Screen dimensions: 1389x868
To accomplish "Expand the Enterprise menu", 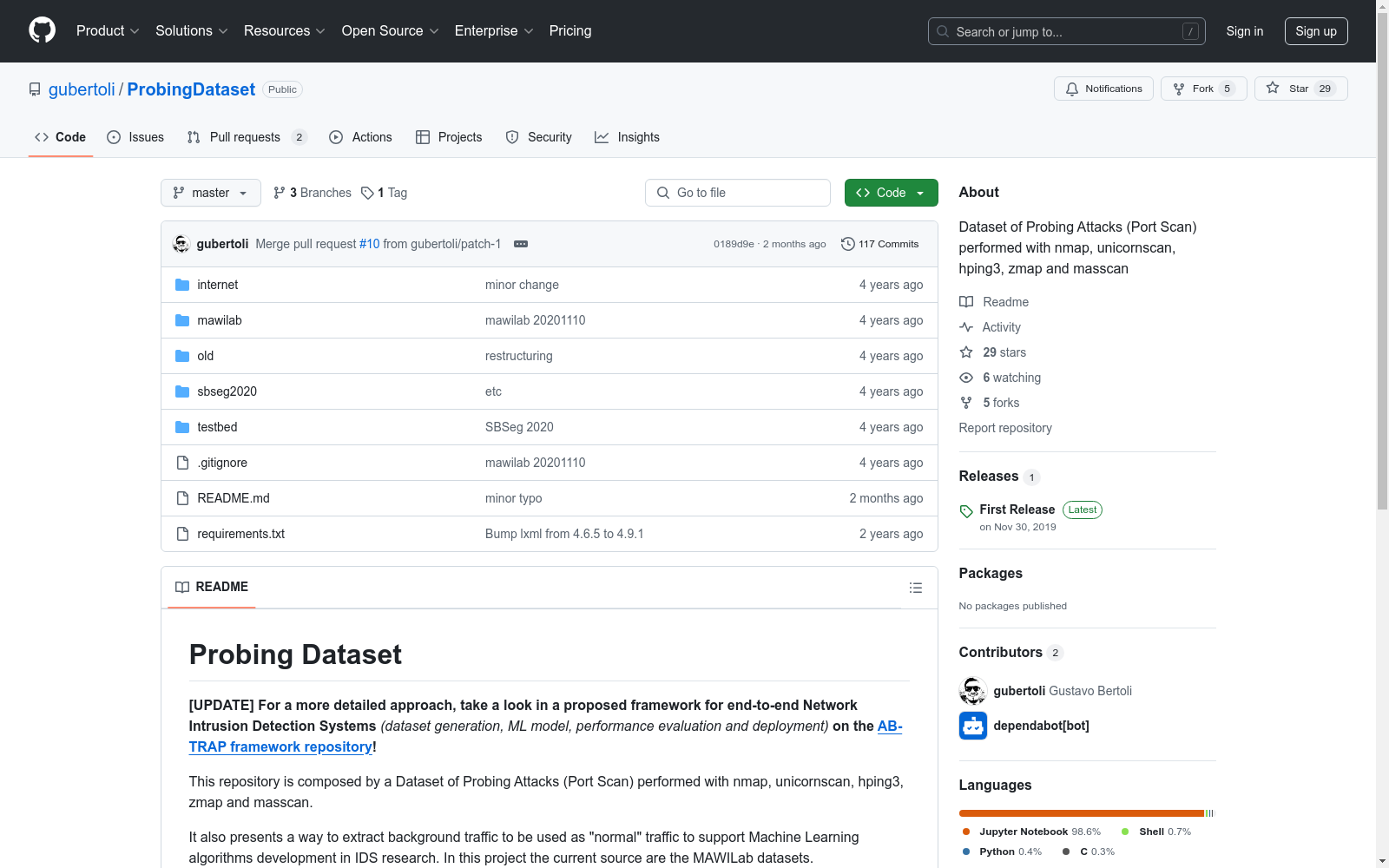I will click(x=494, y=31).
